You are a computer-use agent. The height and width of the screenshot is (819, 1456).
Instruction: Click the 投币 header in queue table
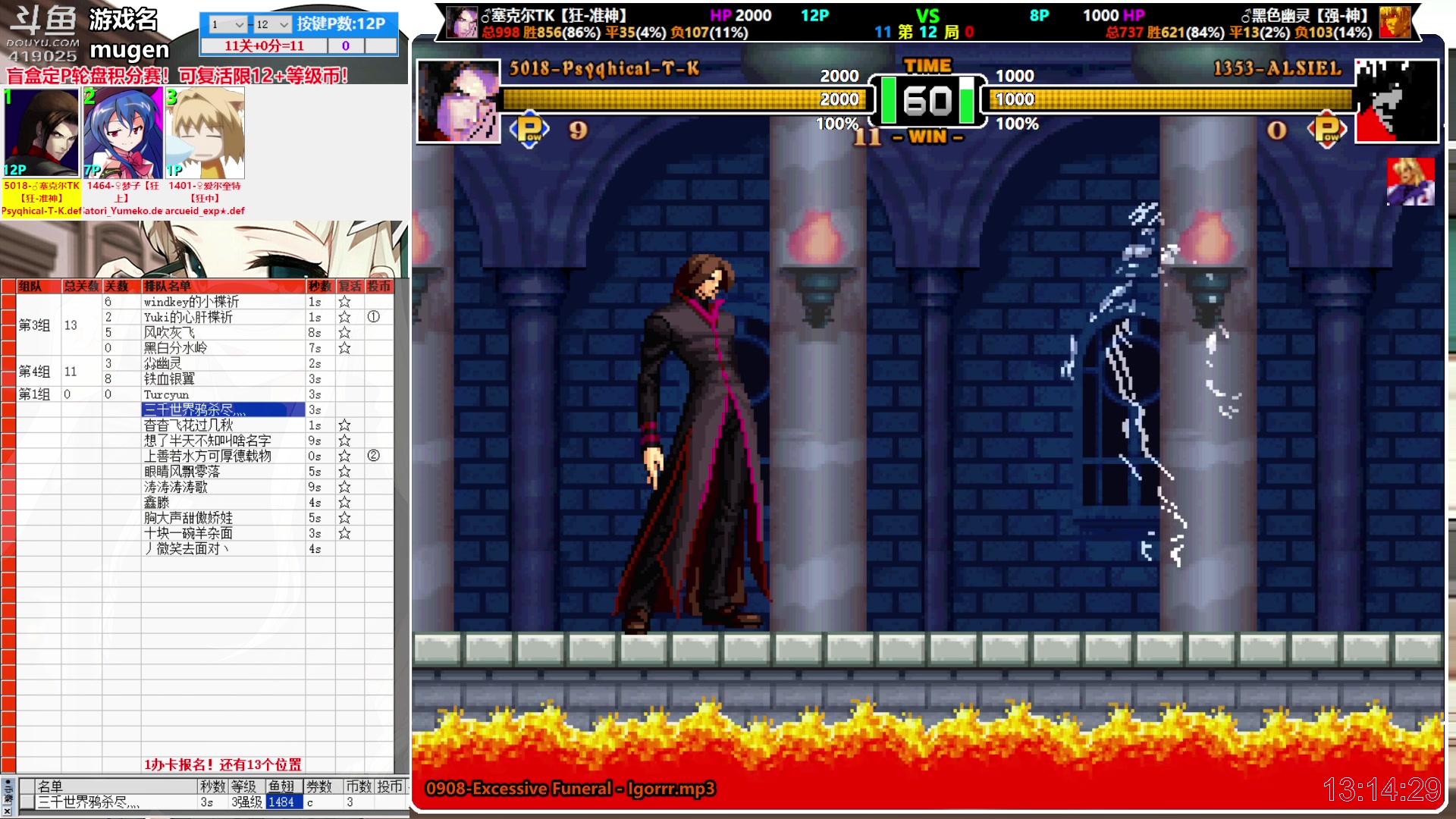click(x=378, y=286)
